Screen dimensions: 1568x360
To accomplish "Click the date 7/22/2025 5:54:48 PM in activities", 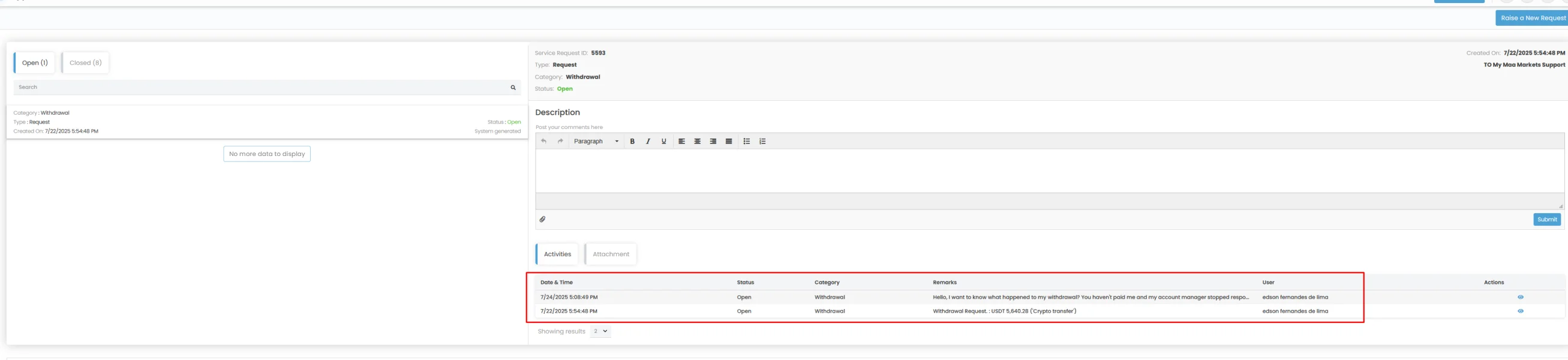I will [569, 311].
